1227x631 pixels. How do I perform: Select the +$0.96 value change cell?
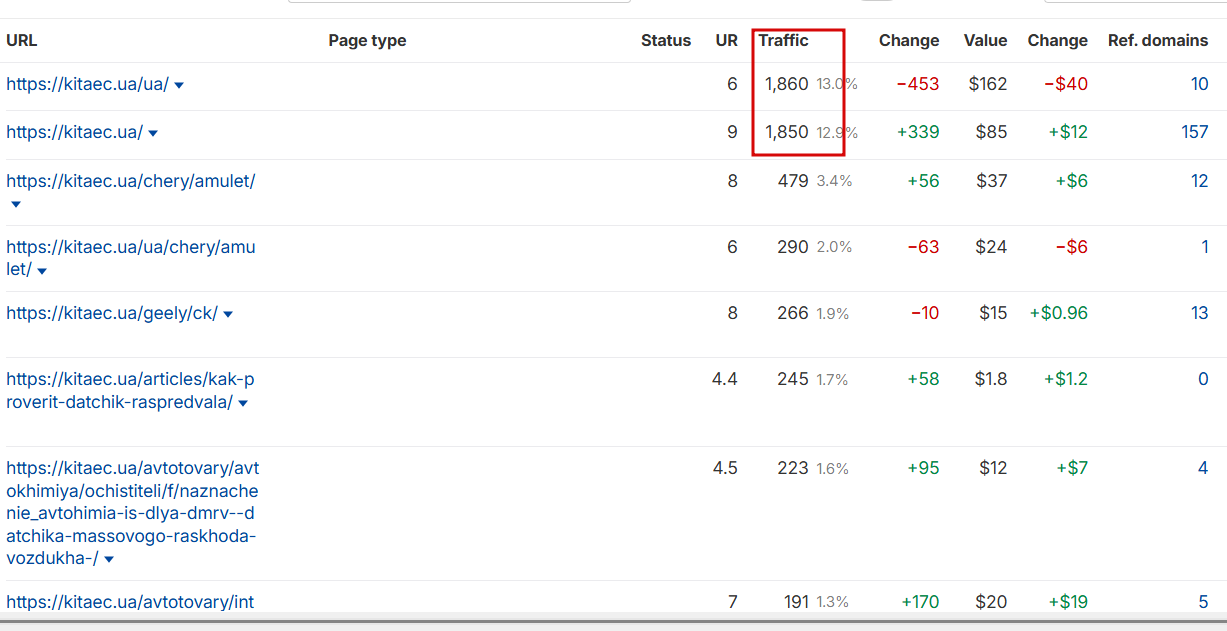(1058, 313)
